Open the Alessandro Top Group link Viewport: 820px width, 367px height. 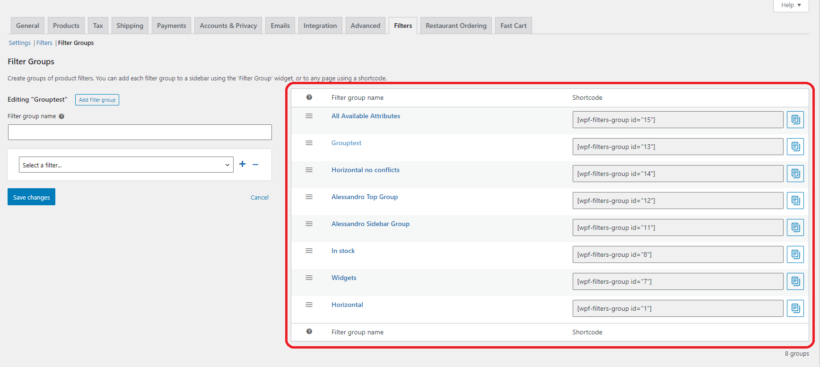[365, 197]
